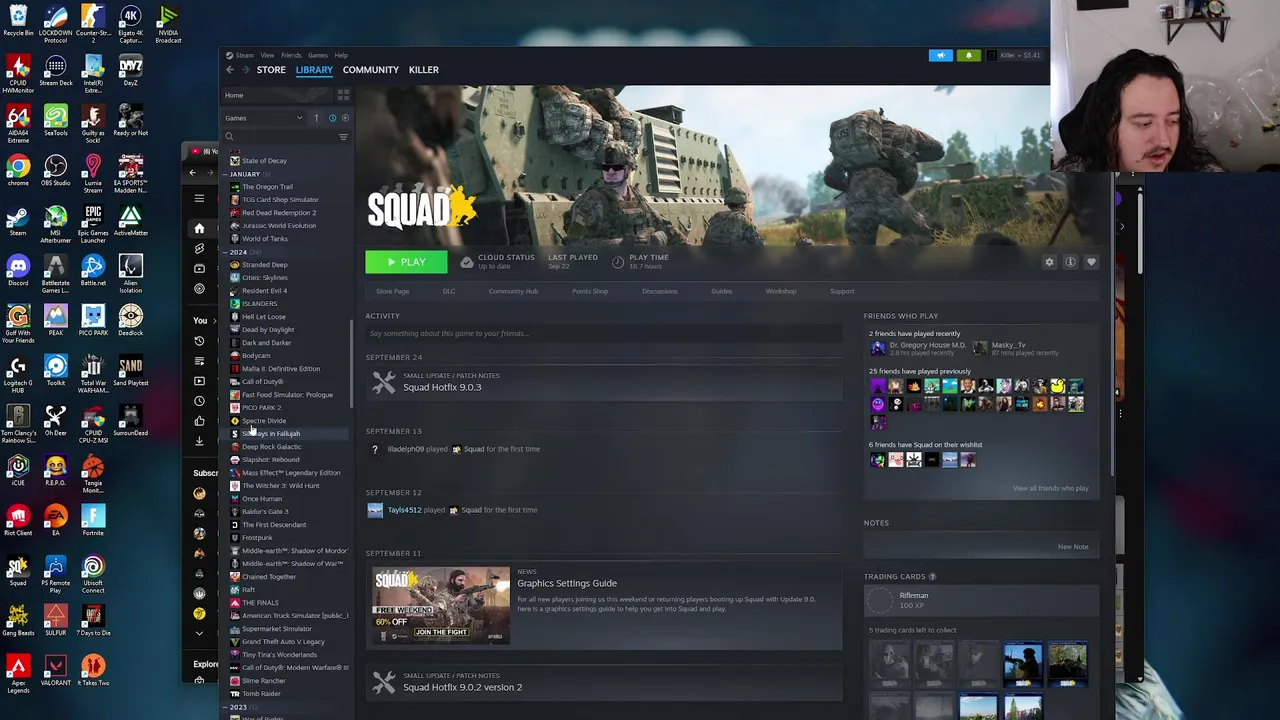The height and width of the screenshot is (720, 1280).
Task: Click the green PLAY button
Action: tap(406, 262)
